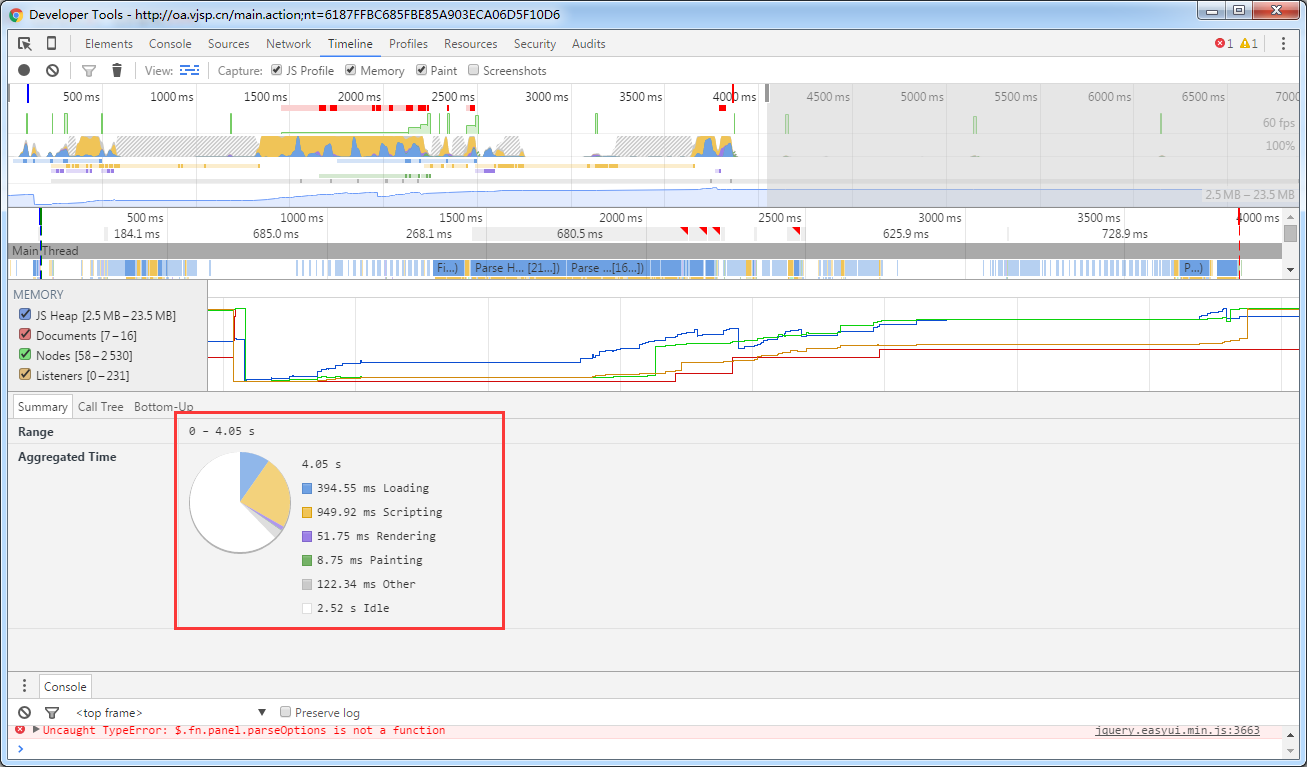Click the red error count indicator
This screenshot has height=767, width=1307.
1223,44
